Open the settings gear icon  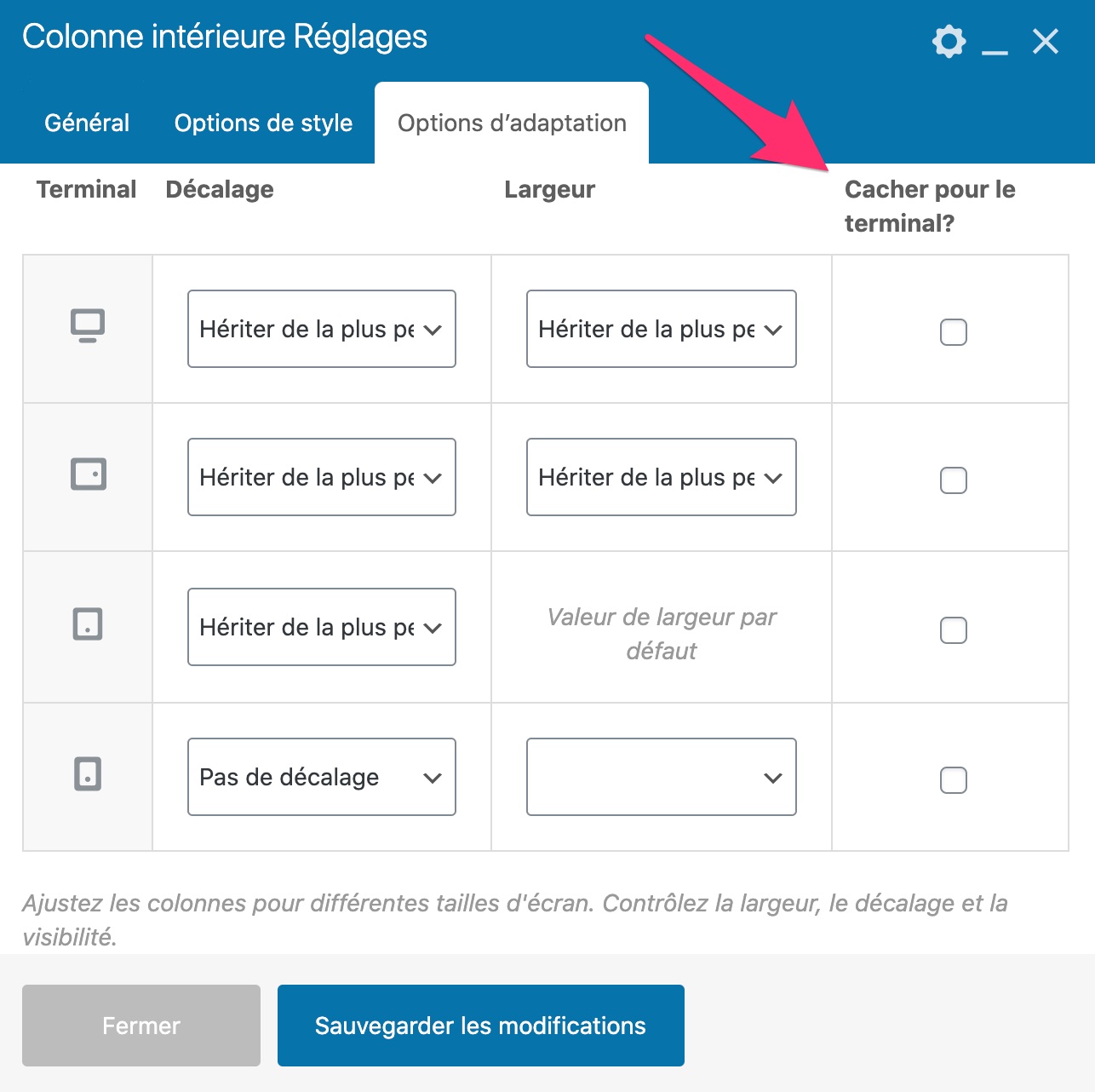(x=948, y=40)
